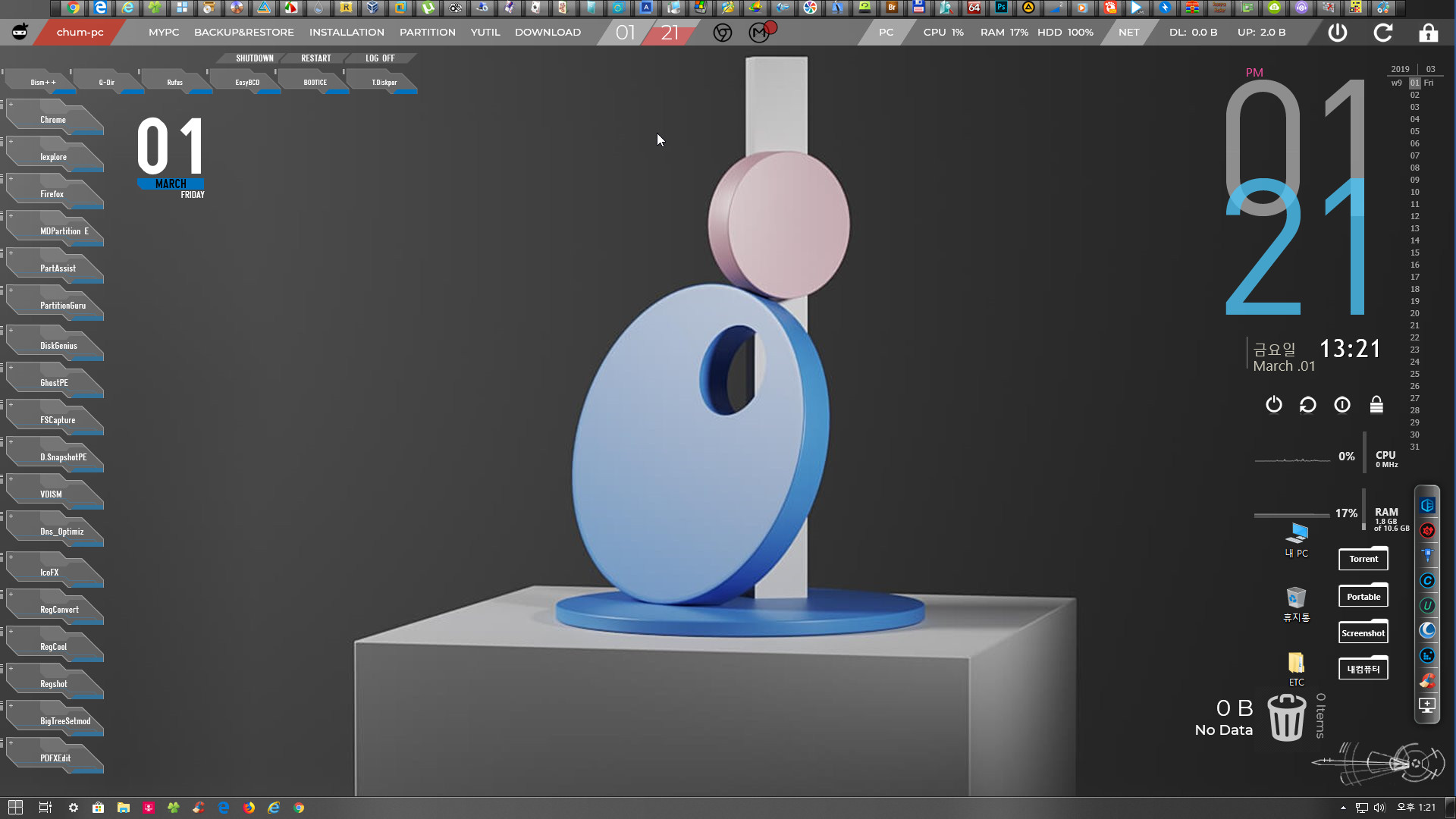Click restart icon below the clock widget
The height and width of the screenshot is (819, 1456).
(x=1308, y=404)
